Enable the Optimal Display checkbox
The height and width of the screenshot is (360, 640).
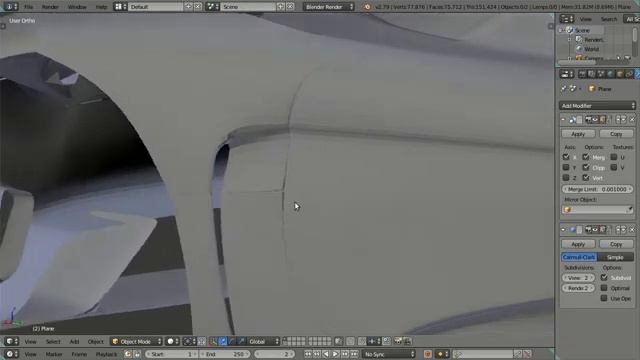[604, 288]
